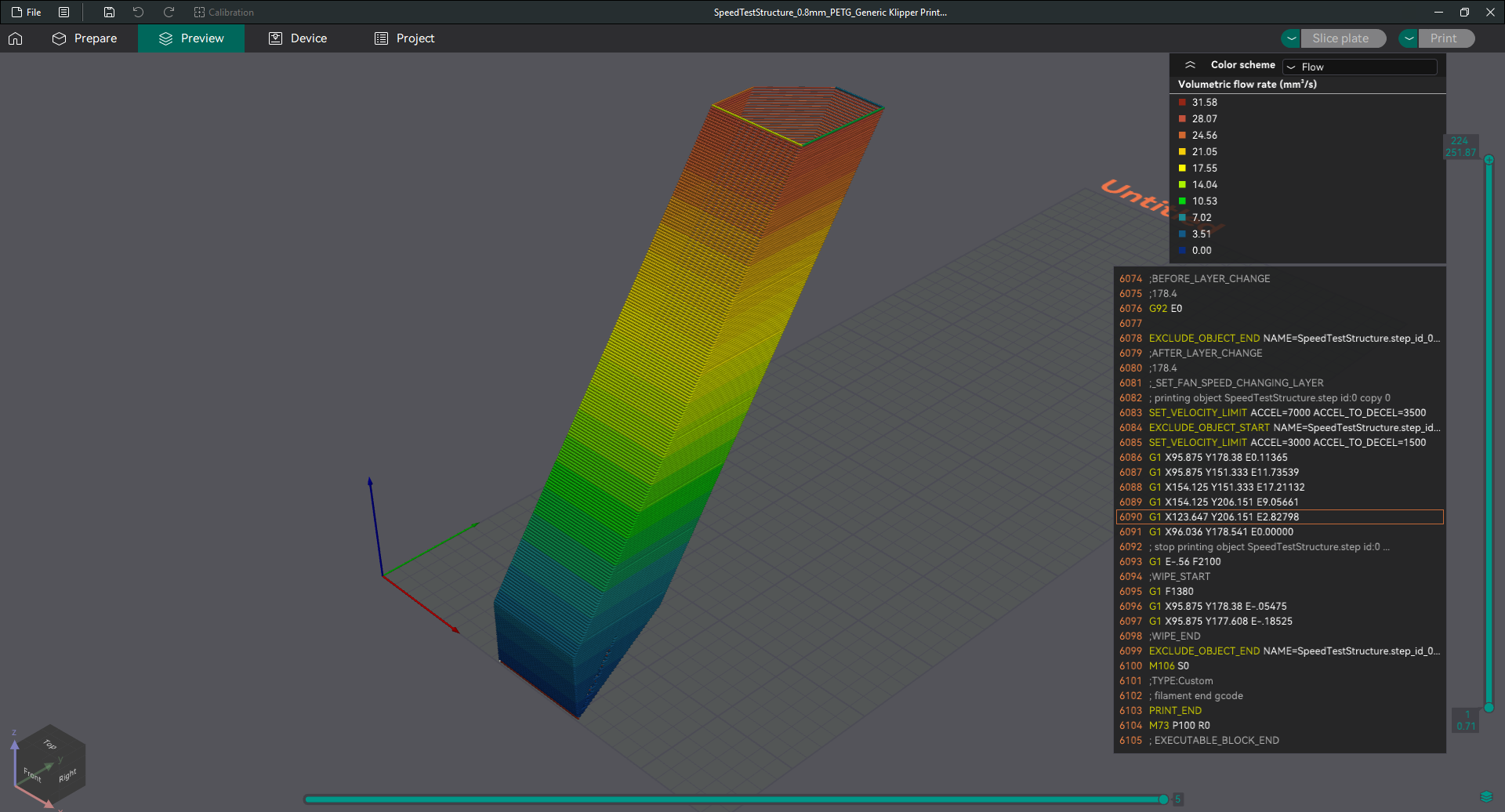
Task: Click the Right face of the view cube
Action: (x=68, y=774)
